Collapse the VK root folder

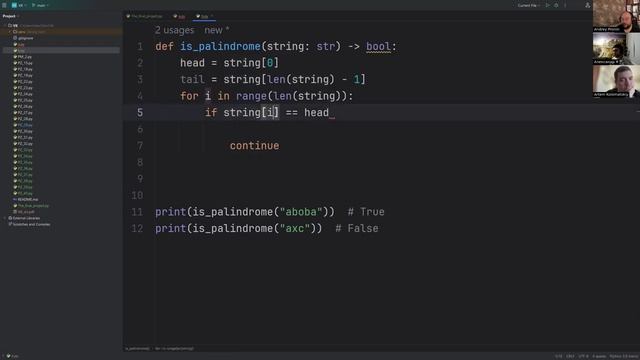coord(6,25)
